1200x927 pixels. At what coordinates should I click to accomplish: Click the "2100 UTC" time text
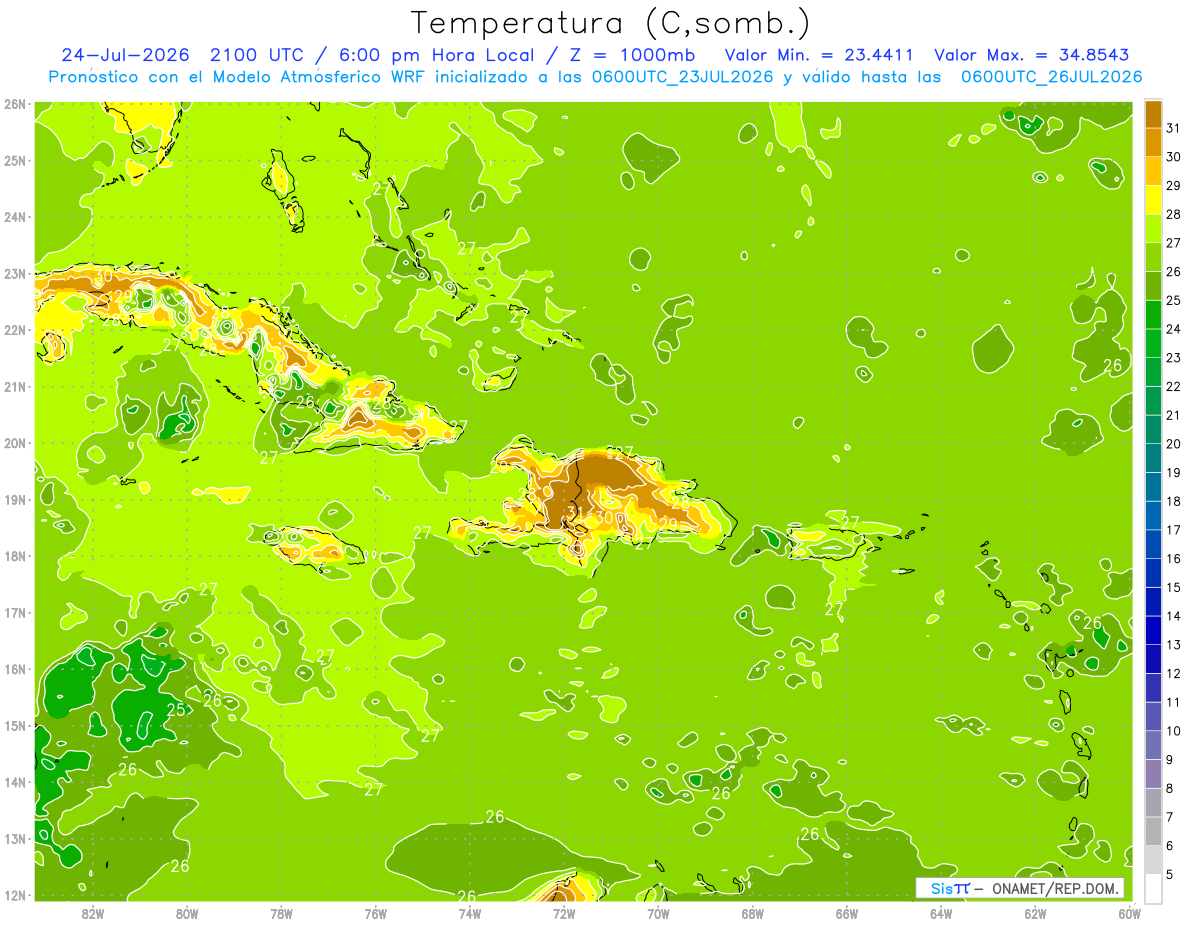[x=256, y=54]
